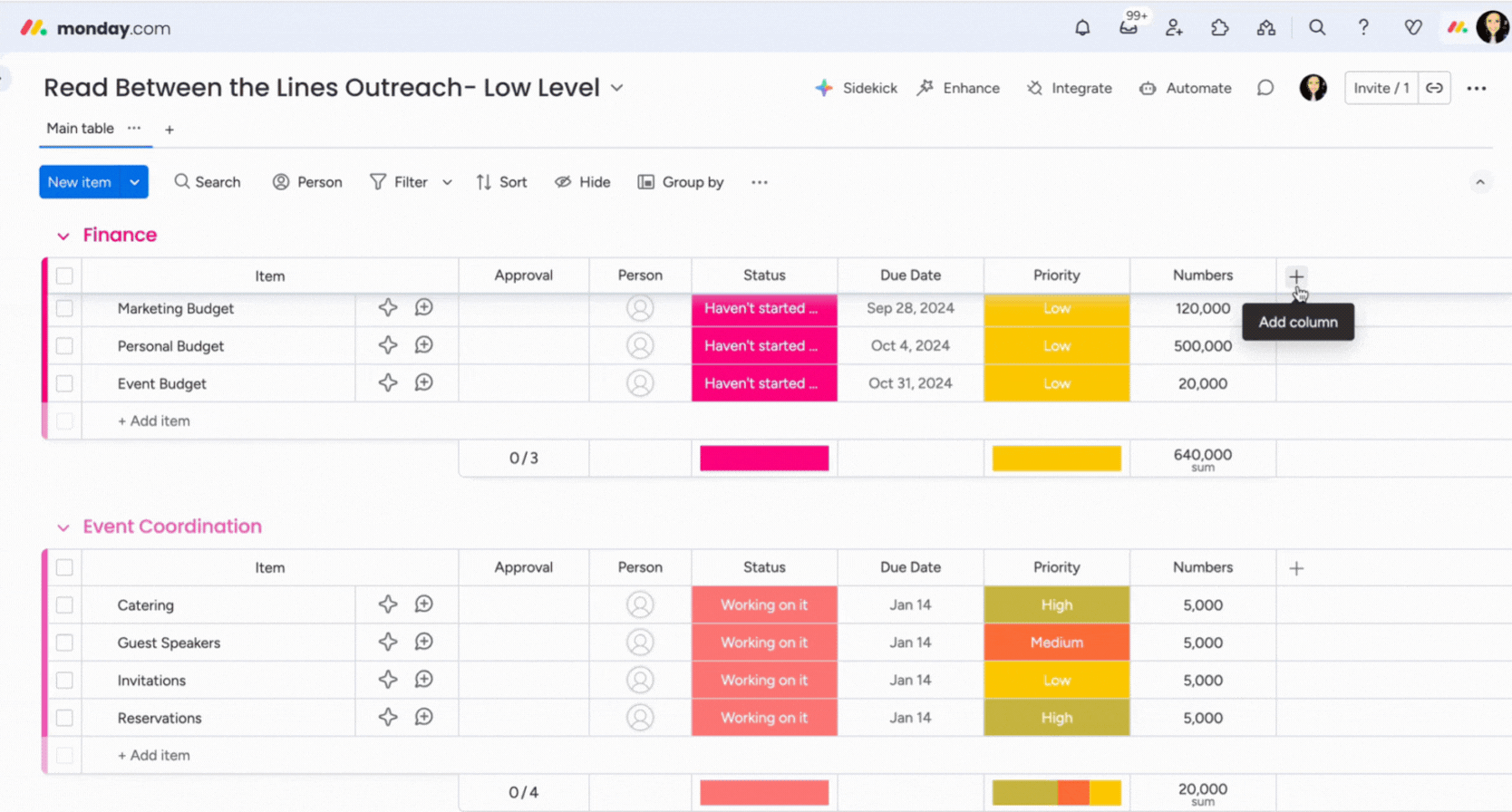Open the Group by menu
The image size is (1512, 812).
tap(681, 182)
